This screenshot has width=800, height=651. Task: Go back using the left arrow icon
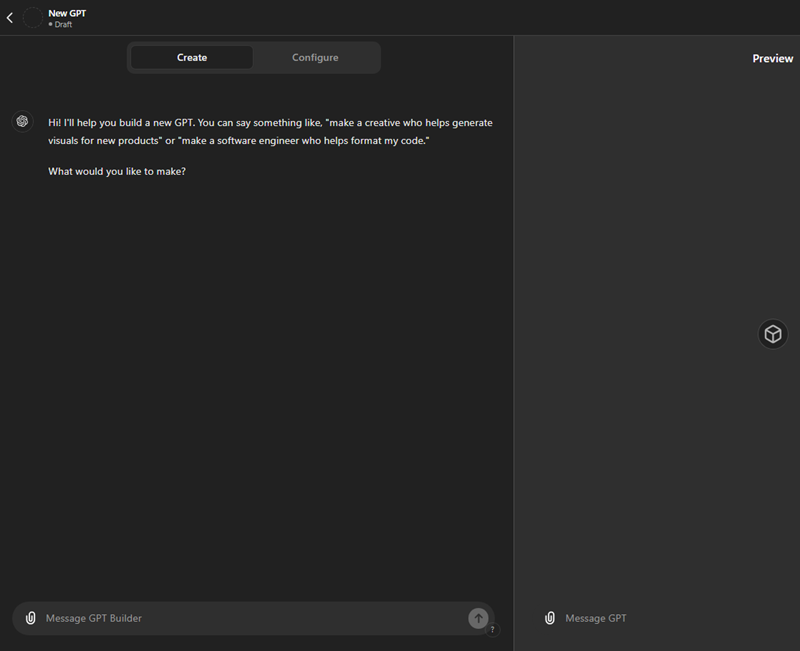[10, 18]
